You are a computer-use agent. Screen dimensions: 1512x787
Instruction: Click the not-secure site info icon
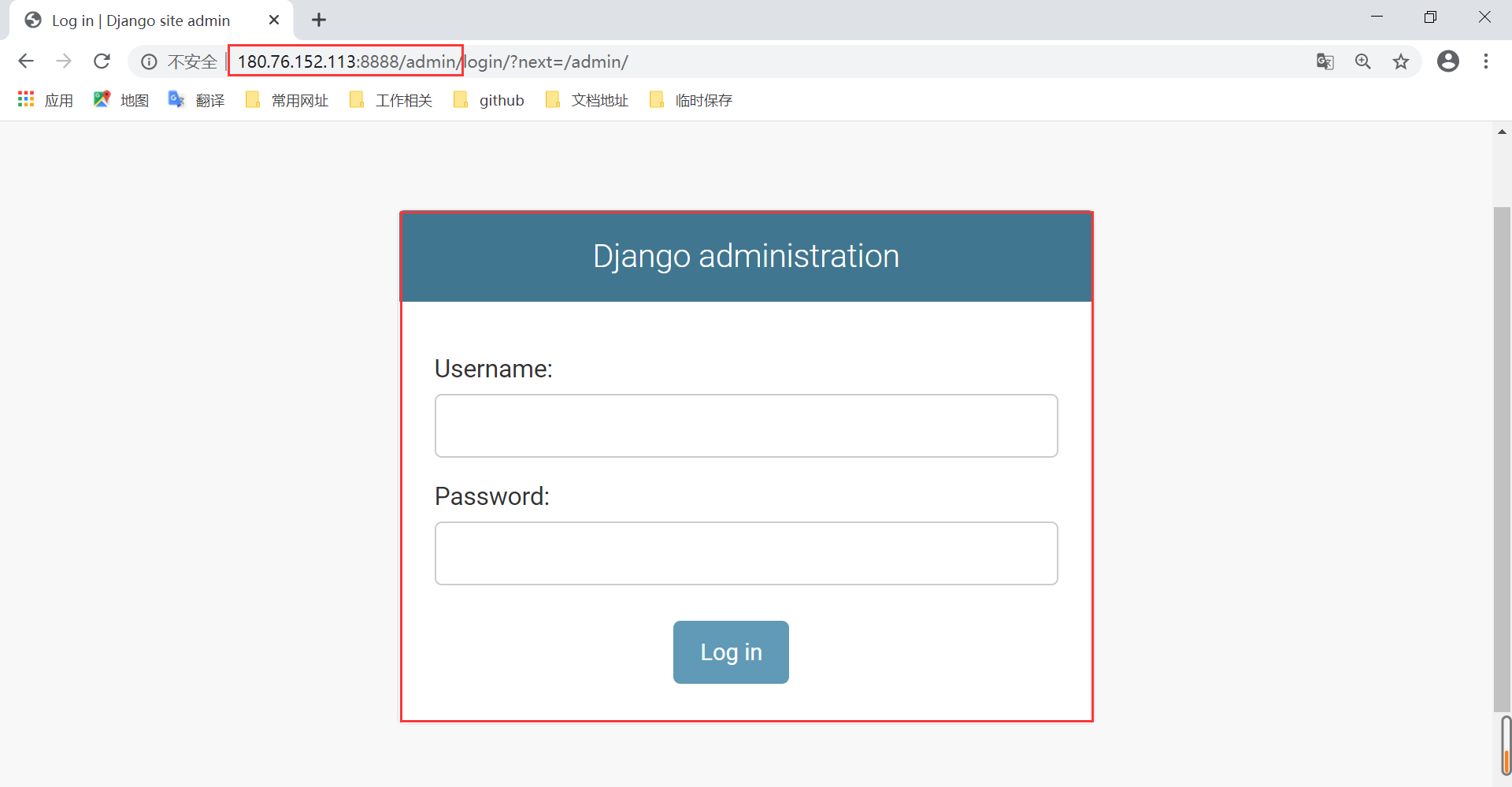point(149,61)
